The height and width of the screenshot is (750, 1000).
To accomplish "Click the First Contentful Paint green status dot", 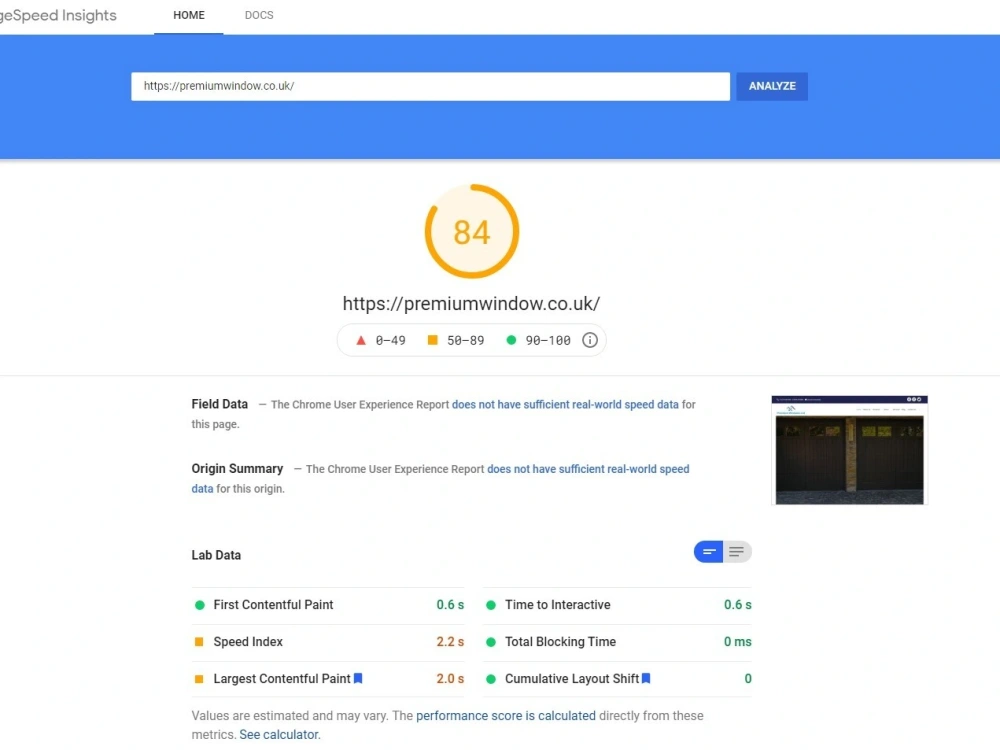I will click(200, 605).
